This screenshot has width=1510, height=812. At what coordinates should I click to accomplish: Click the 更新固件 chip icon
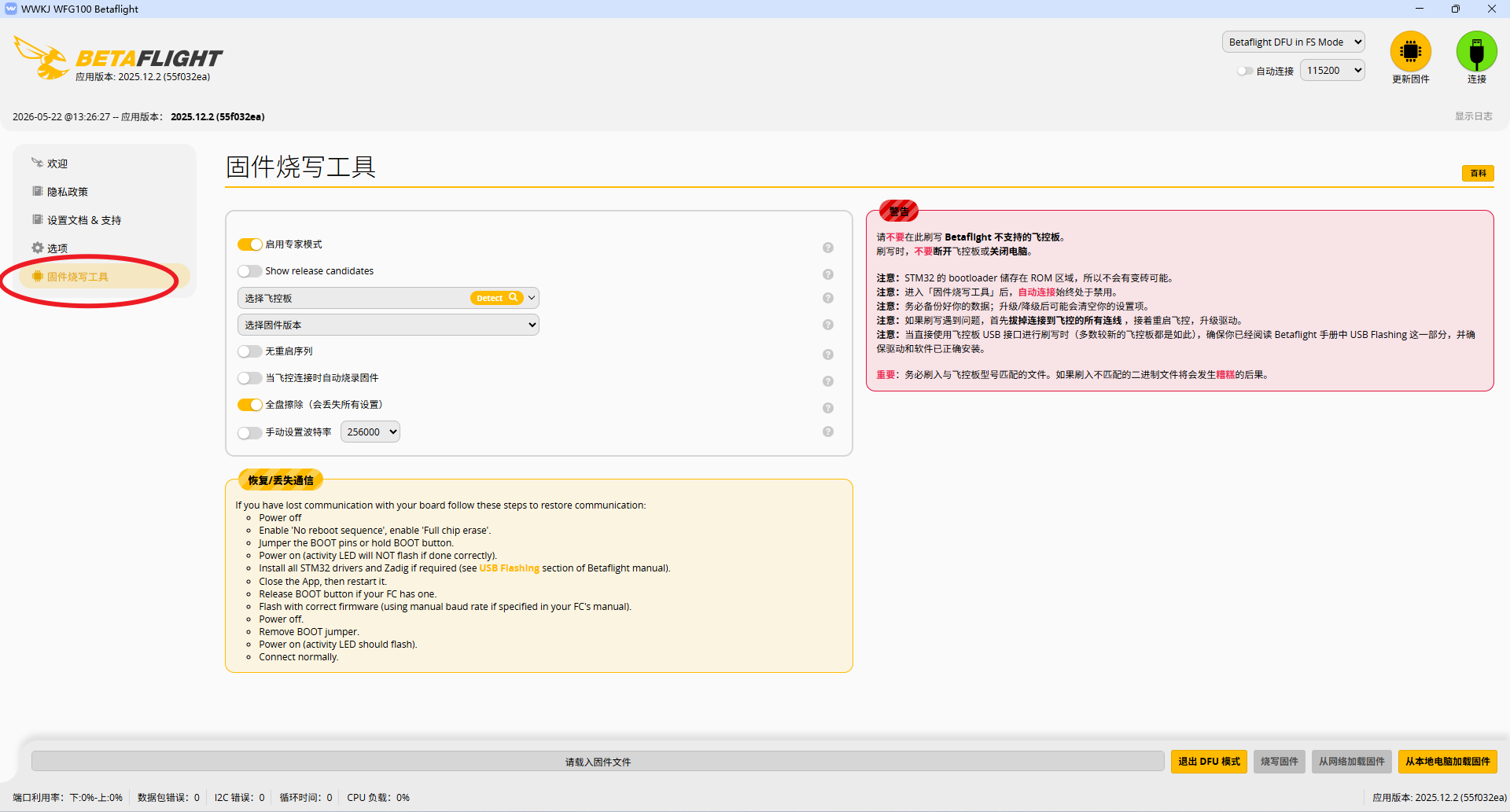tap(1410, 51)
